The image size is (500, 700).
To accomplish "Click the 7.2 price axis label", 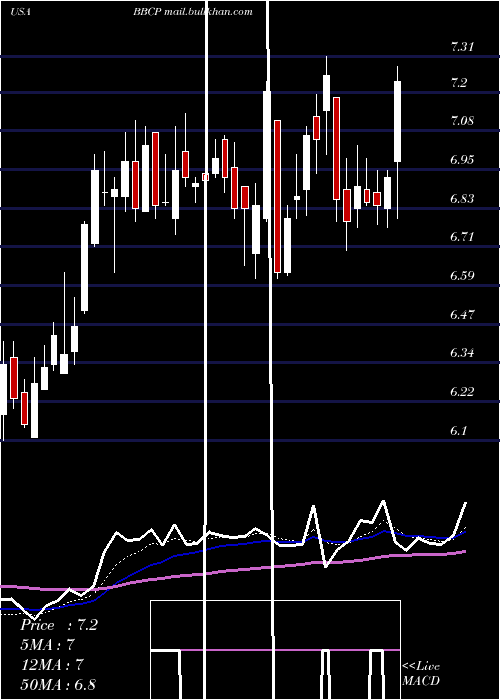I will (x=459, y=83).
